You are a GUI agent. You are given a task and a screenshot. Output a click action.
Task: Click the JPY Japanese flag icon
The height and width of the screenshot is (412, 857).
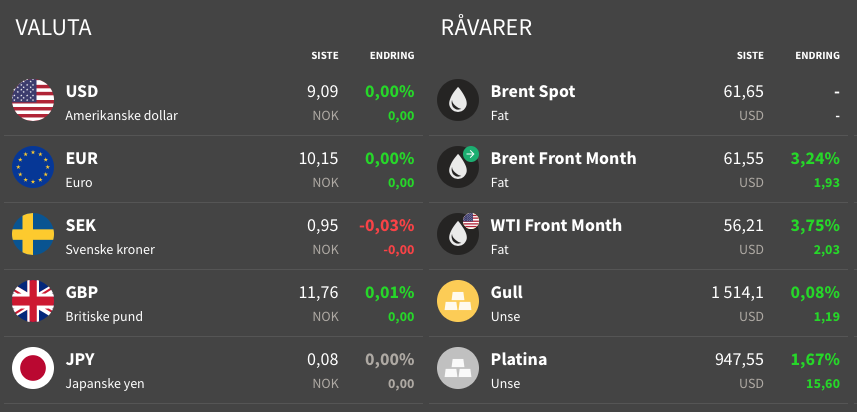pyautogui.click(x=32, y=368)
